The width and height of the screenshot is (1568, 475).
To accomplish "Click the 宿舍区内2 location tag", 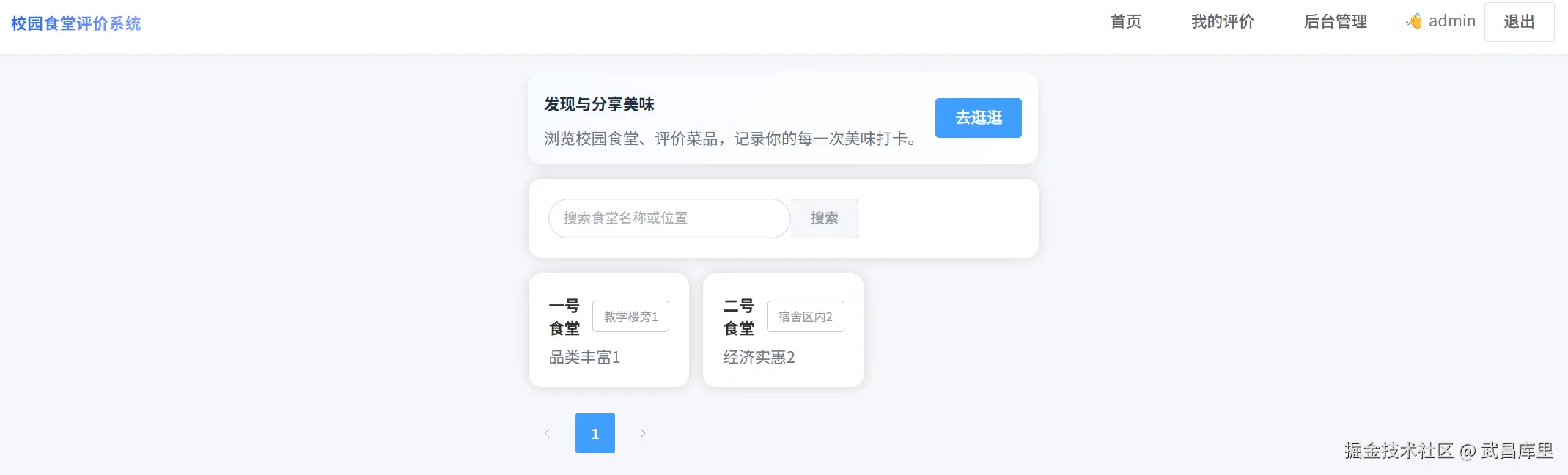I will click(805, 317).
